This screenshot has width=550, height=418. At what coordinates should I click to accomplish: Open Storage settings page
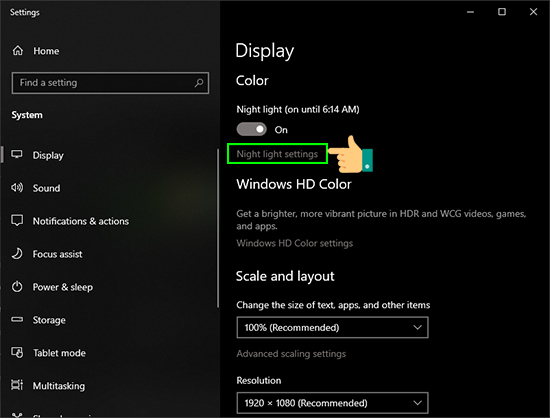tap(49, 320)
